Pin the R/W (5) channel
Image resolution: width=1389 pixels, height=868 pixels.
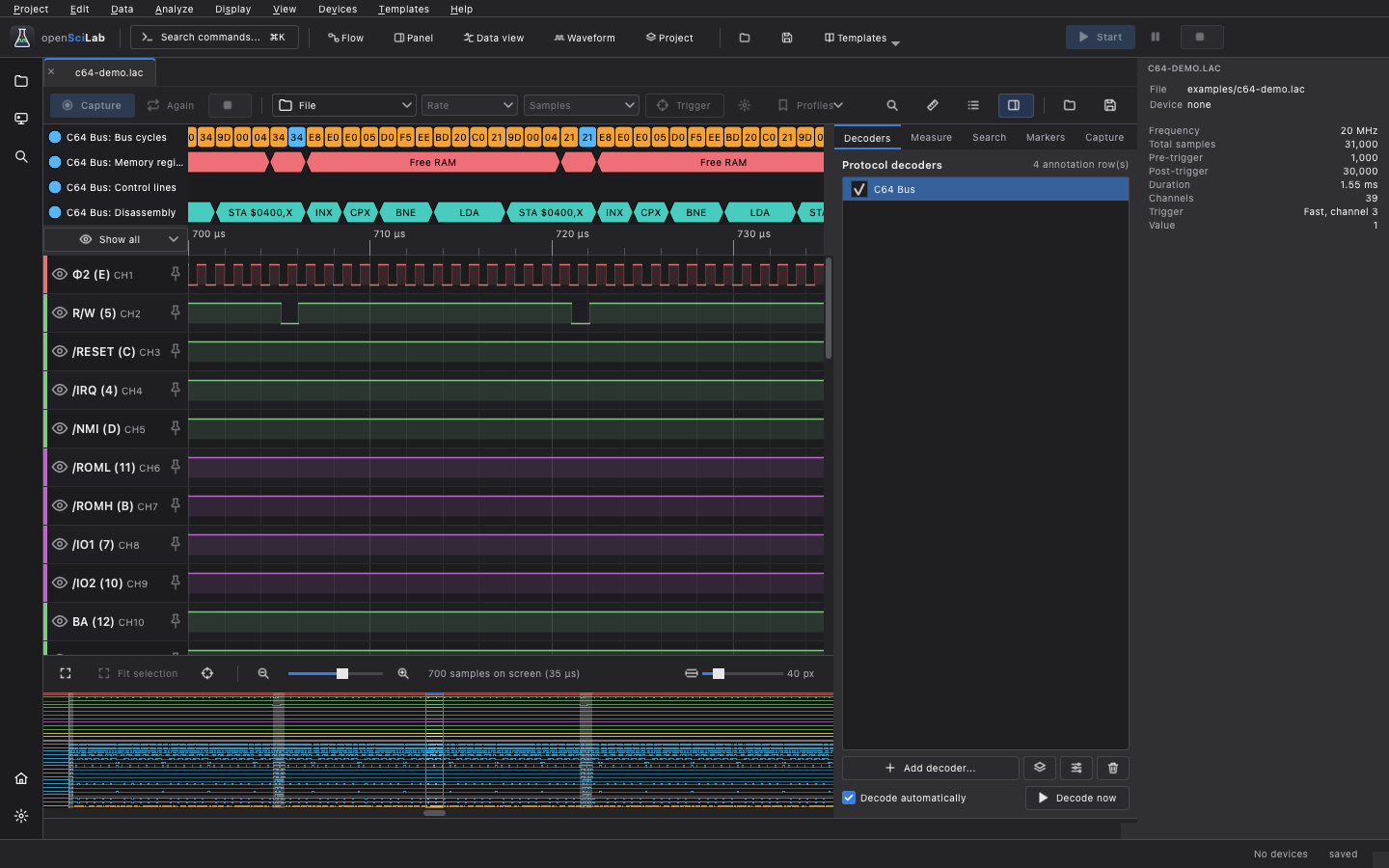[176, 312]
